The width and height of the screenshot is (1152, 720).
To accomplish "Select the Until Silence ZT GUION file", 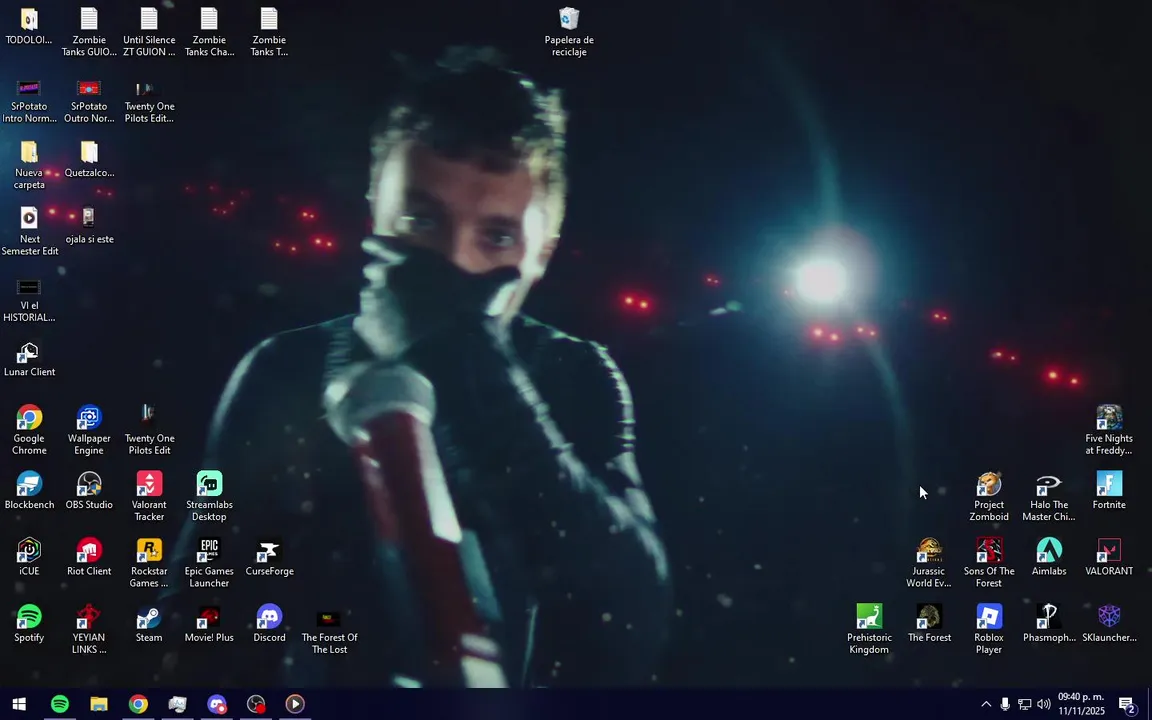I will 149,32.
